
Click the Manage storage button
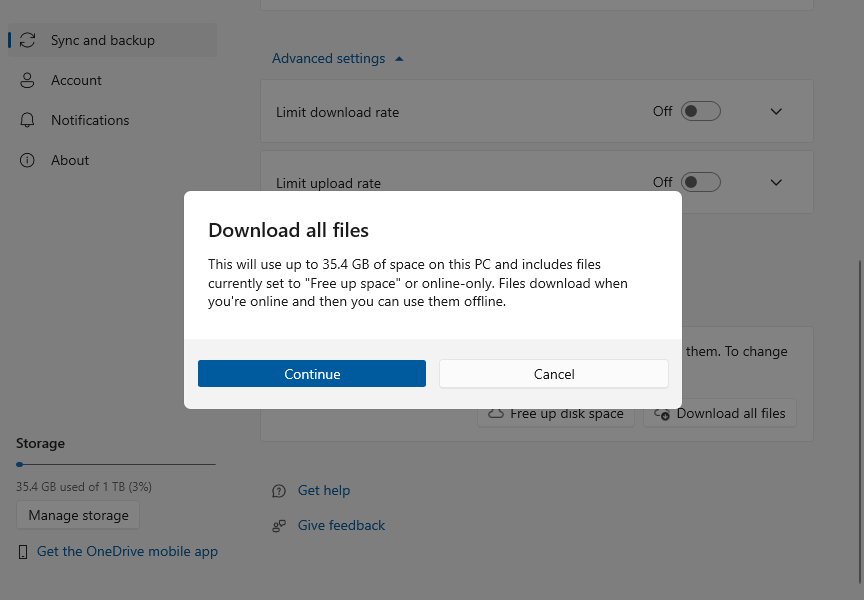click(x=78, y=515)
